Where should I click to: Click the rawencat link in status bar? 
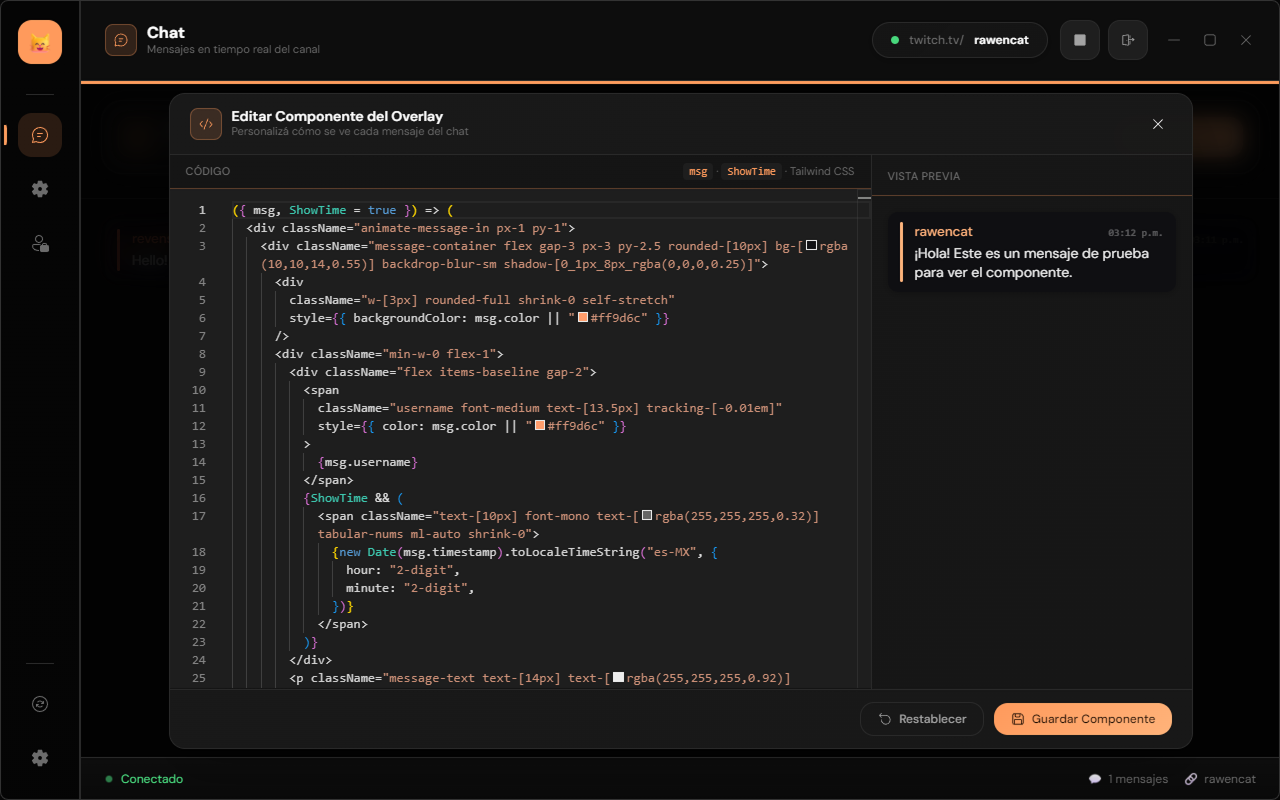[1220, 779]
